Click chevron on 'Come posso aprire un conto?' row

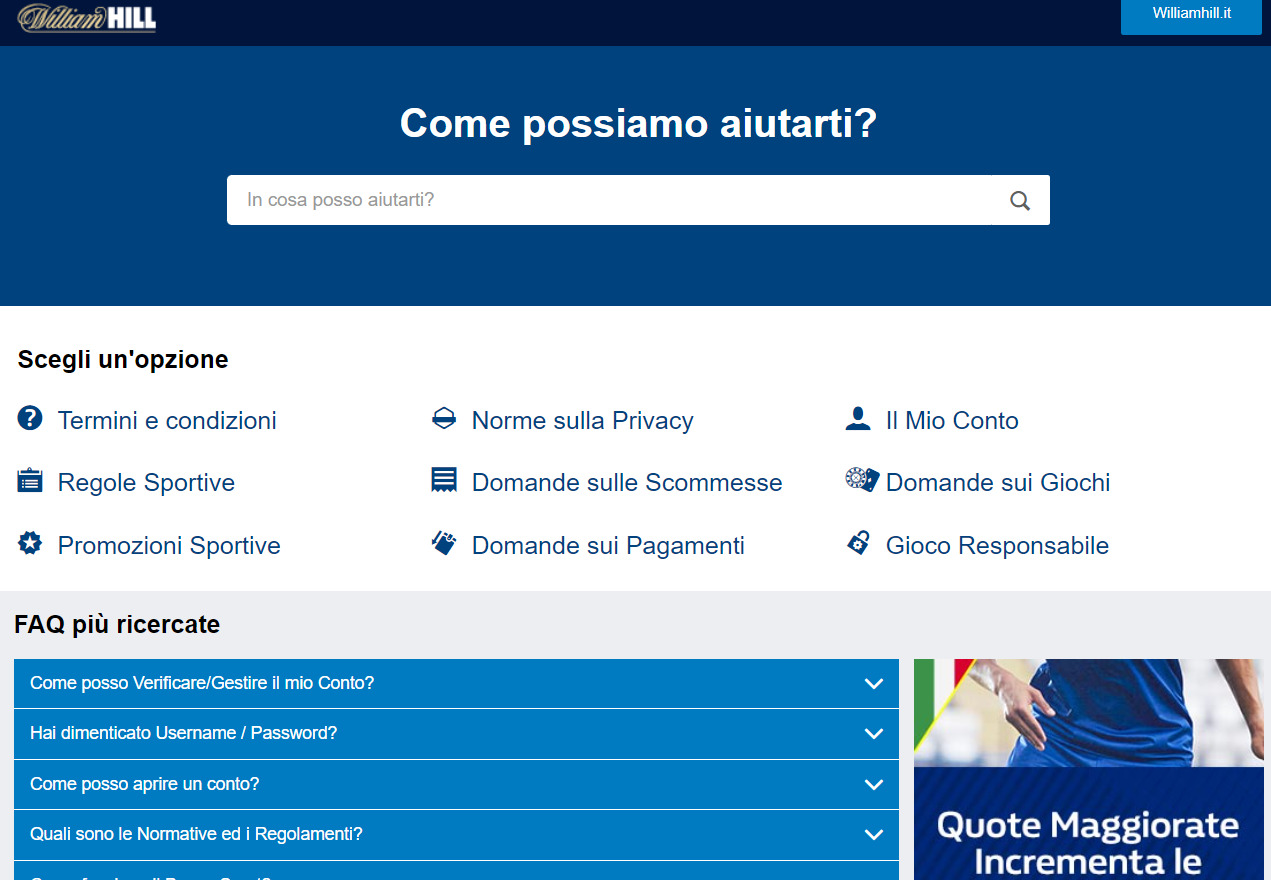tap(874, 785)
